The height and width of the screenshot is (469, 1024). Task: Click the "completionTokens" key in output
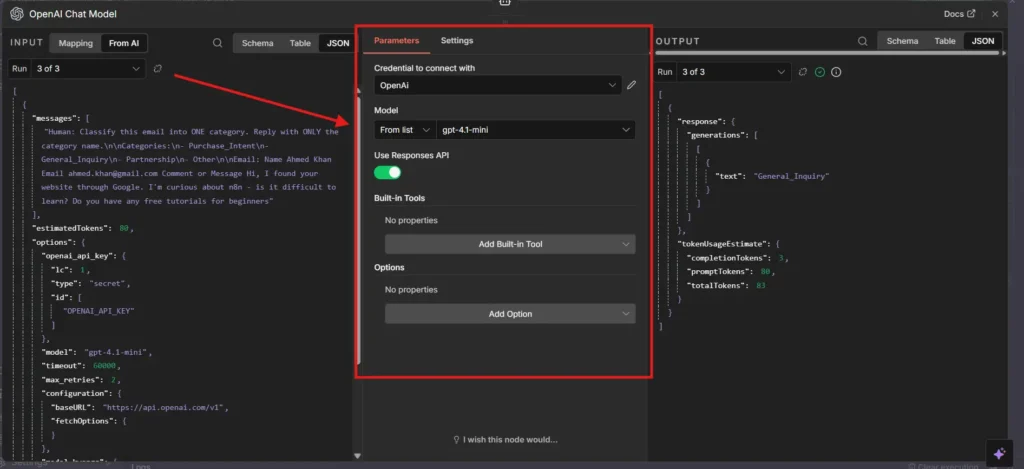[x=729, y=258]
